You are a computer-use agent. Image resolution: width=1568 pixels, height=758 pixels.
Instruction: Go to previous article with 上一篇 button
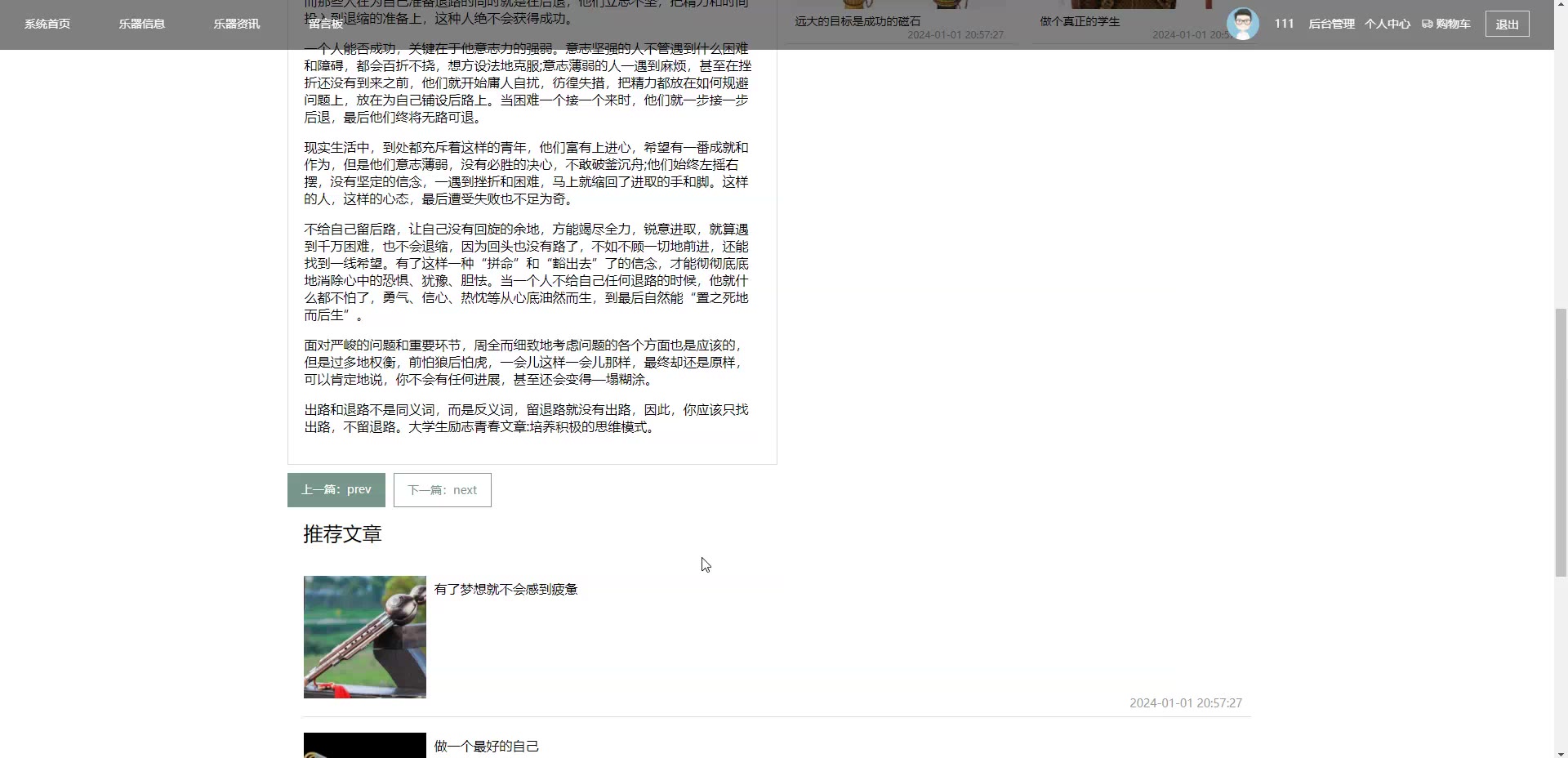(336, 490)
